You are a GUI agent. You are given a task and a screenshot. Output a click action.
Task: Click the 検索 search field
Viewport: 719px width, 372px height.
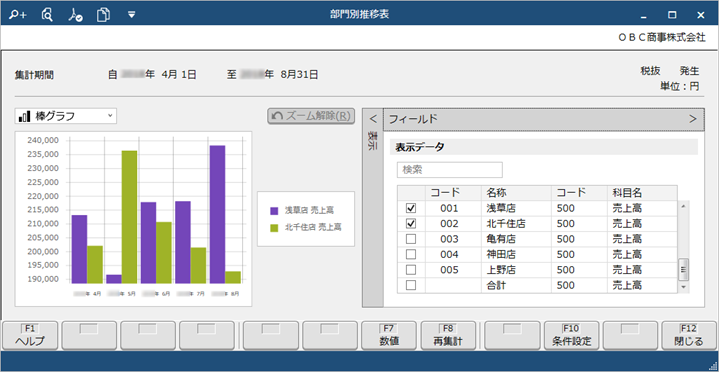click(449, 170)
